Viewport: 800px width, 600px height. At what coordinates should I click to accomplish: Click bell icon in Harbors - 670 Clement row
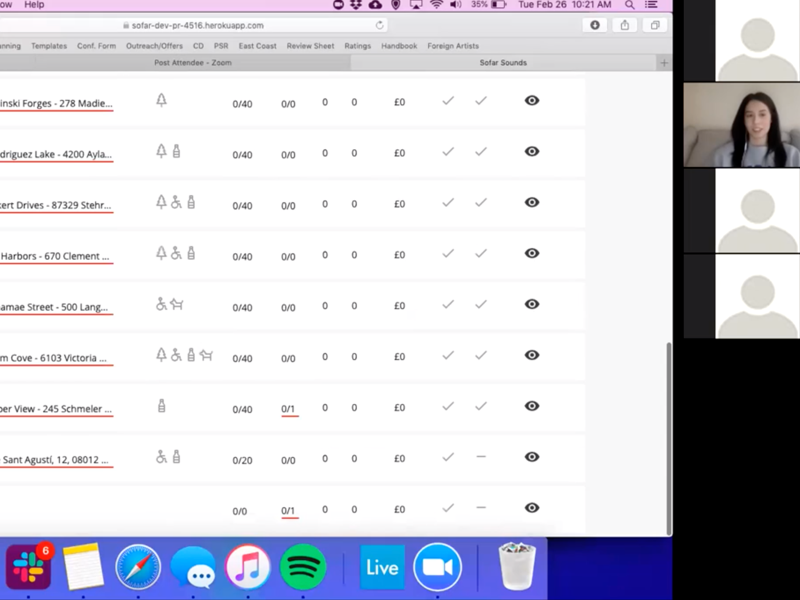161,253
